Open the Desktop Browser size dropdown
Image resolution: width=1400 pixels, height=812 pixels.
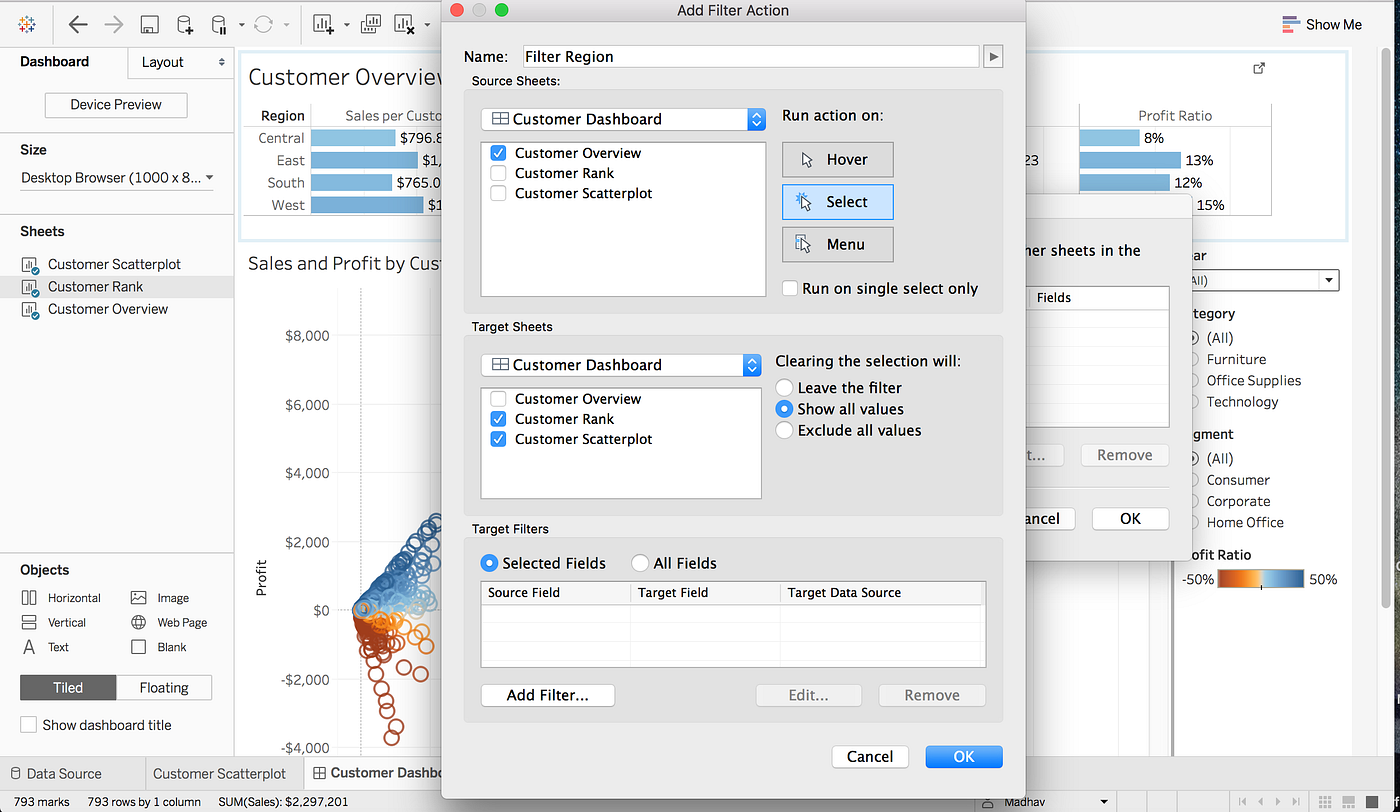point(117,178)
